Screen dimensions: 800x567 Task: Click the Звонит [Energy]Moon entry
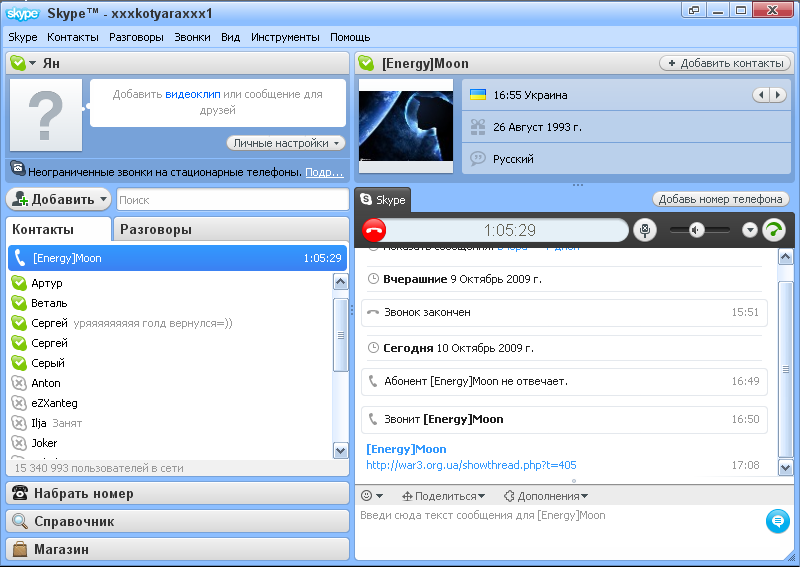click(x=564, y=420)
